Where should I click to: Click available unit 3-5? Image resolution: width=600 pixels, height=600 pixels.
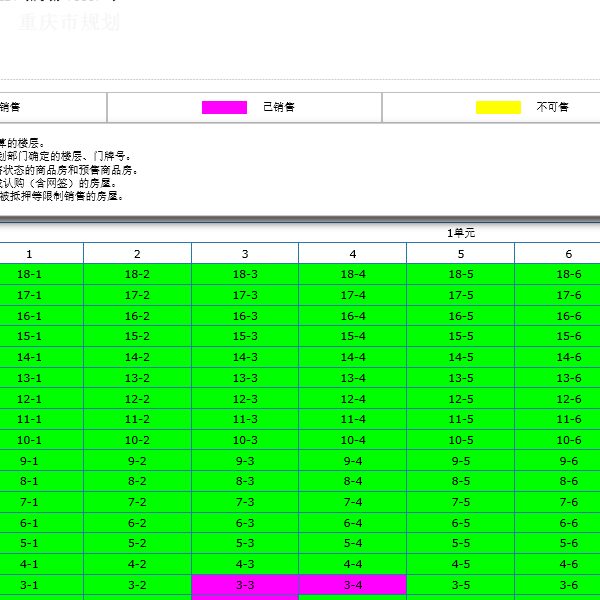point(461,585)
